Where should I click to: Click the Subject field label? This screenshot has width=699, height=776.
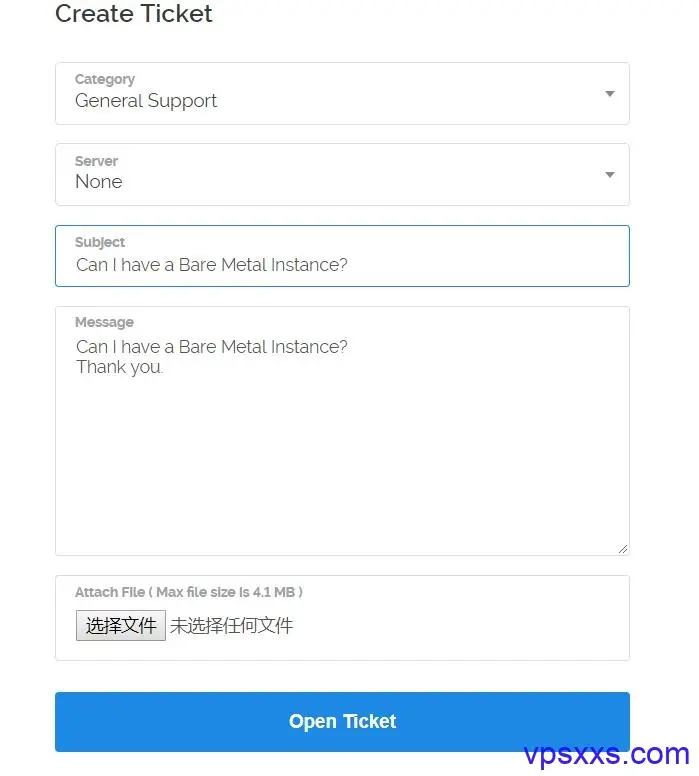100,242
